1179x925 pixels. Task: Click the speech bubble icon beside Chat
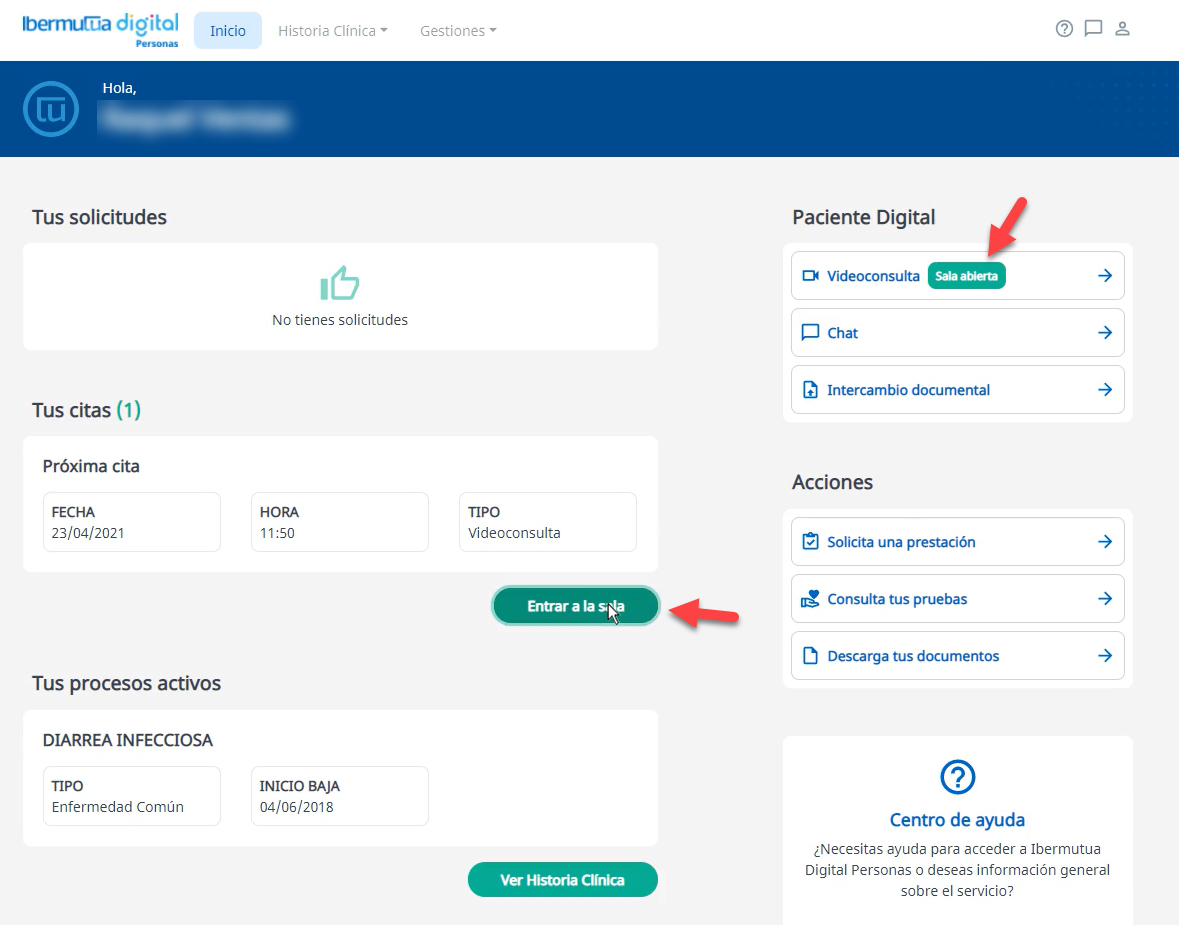811,333
